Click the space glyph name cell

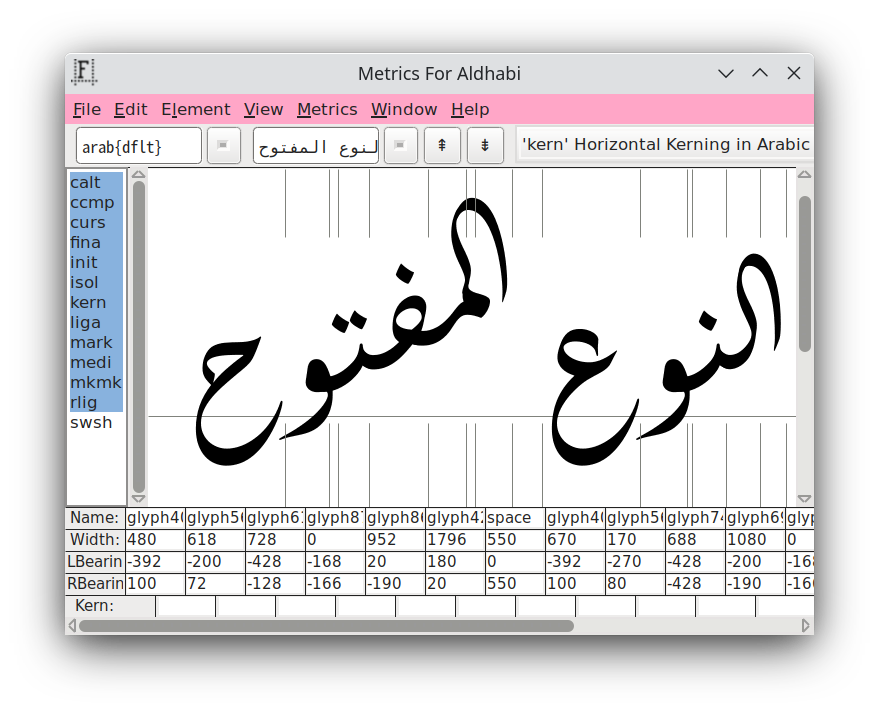(x=515, y=518)
